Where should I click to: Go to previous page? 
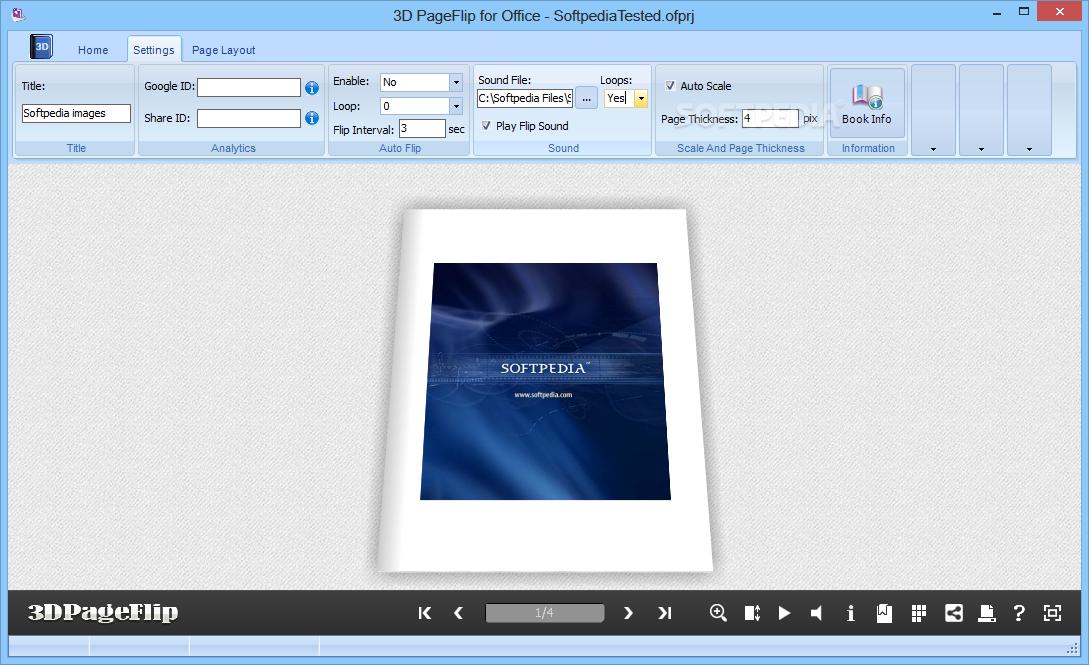coord(458,613)
